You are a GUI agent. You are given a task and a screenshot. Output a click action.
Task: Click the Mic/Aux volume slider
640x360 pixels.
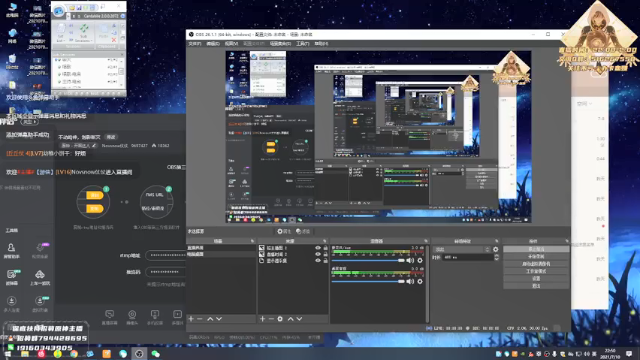coord(369,260)
